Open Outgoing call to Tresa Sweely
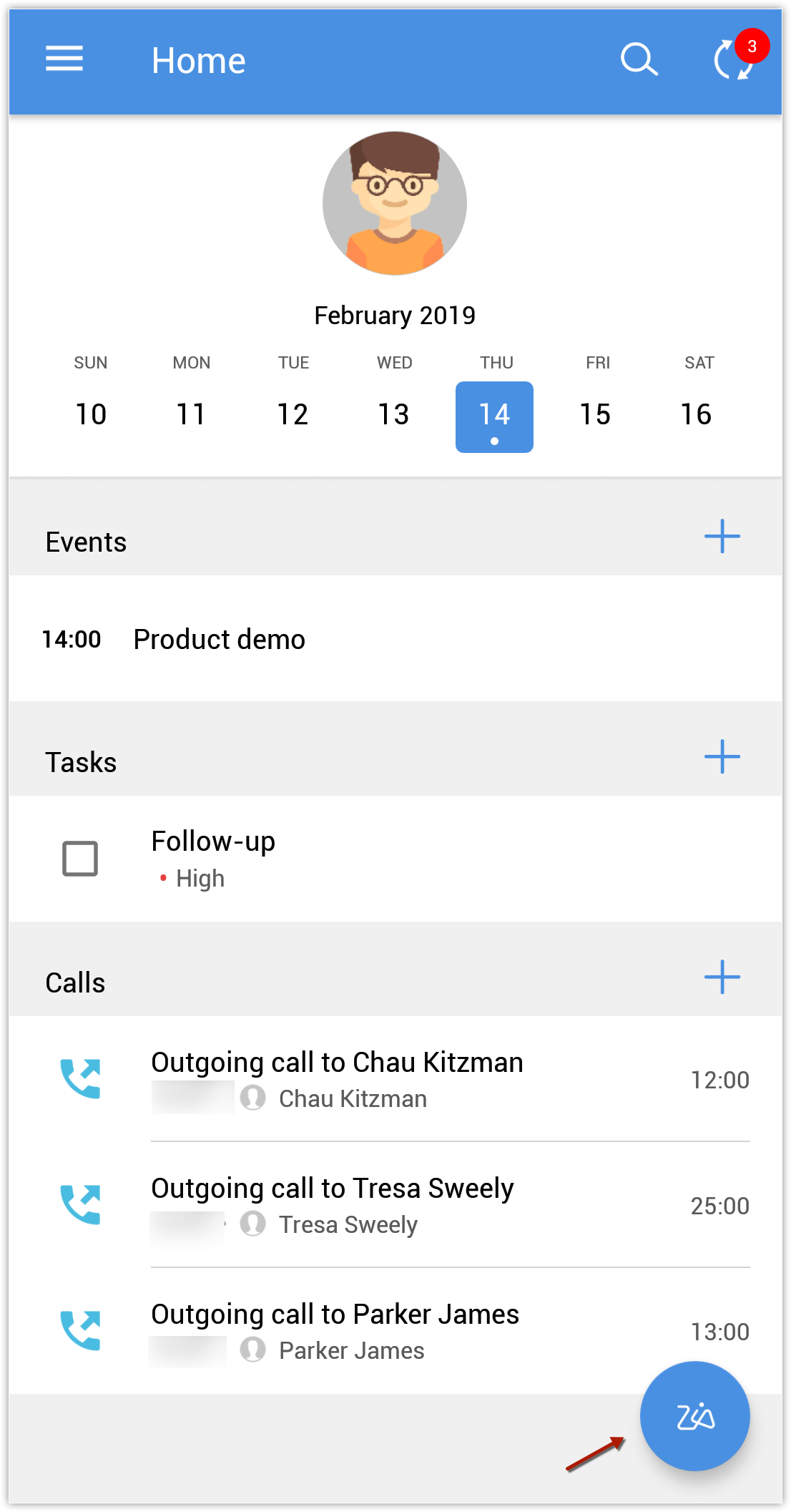 click(333, 1189)
